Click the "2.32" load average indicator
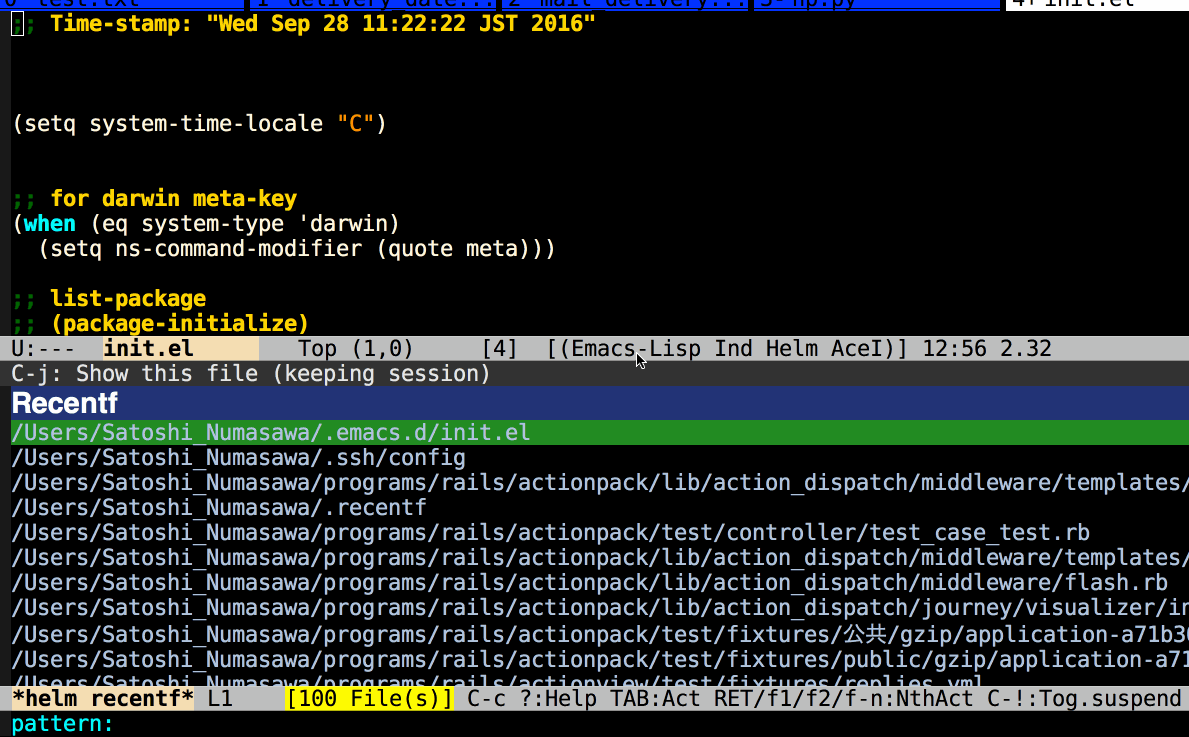The width and height of the screenshot is (1189, 737). click(x=1019, y=348)
